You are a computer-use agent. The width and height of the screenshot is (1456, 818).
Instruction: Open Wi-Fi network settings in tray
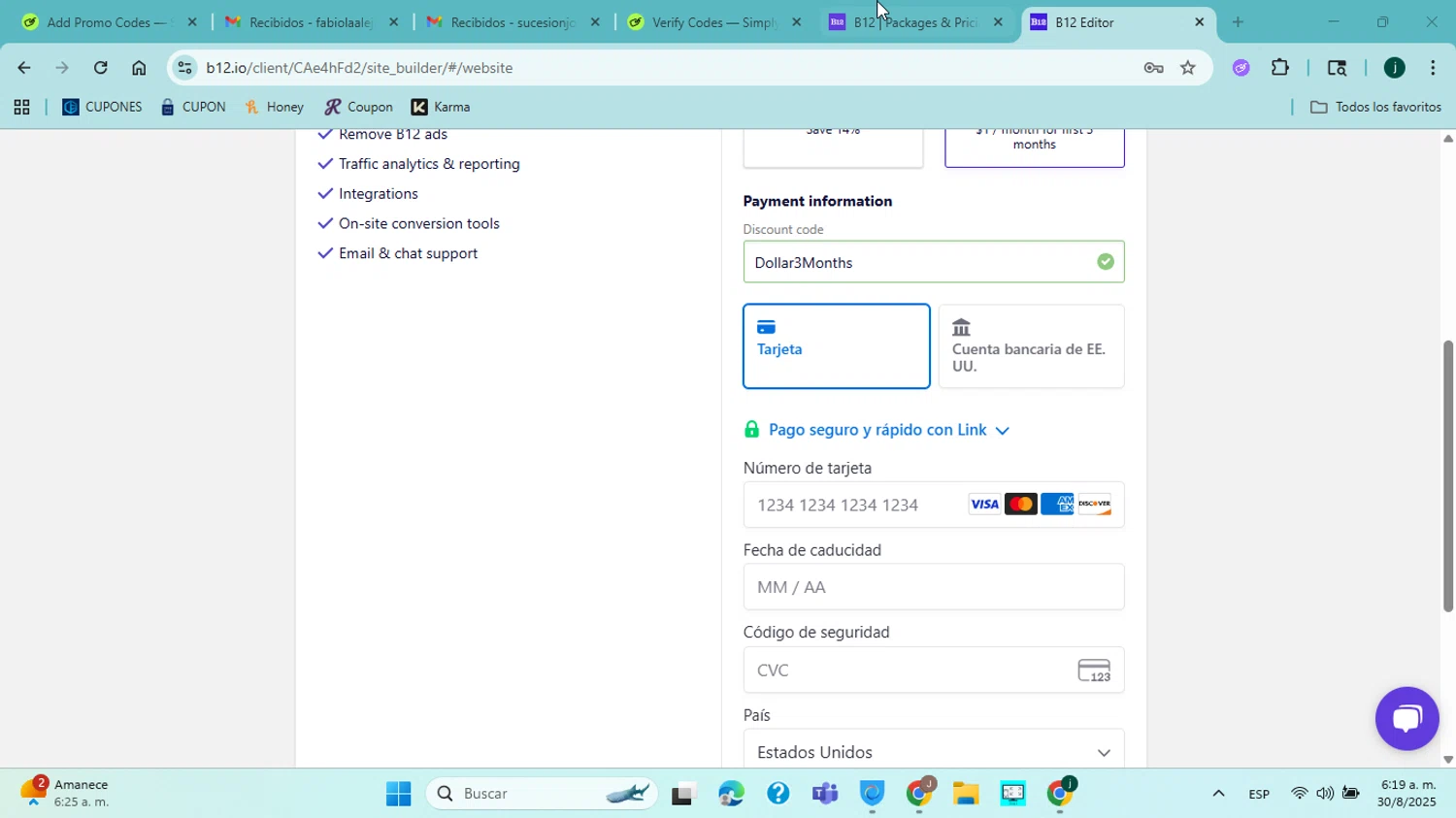pos(1299,794)
